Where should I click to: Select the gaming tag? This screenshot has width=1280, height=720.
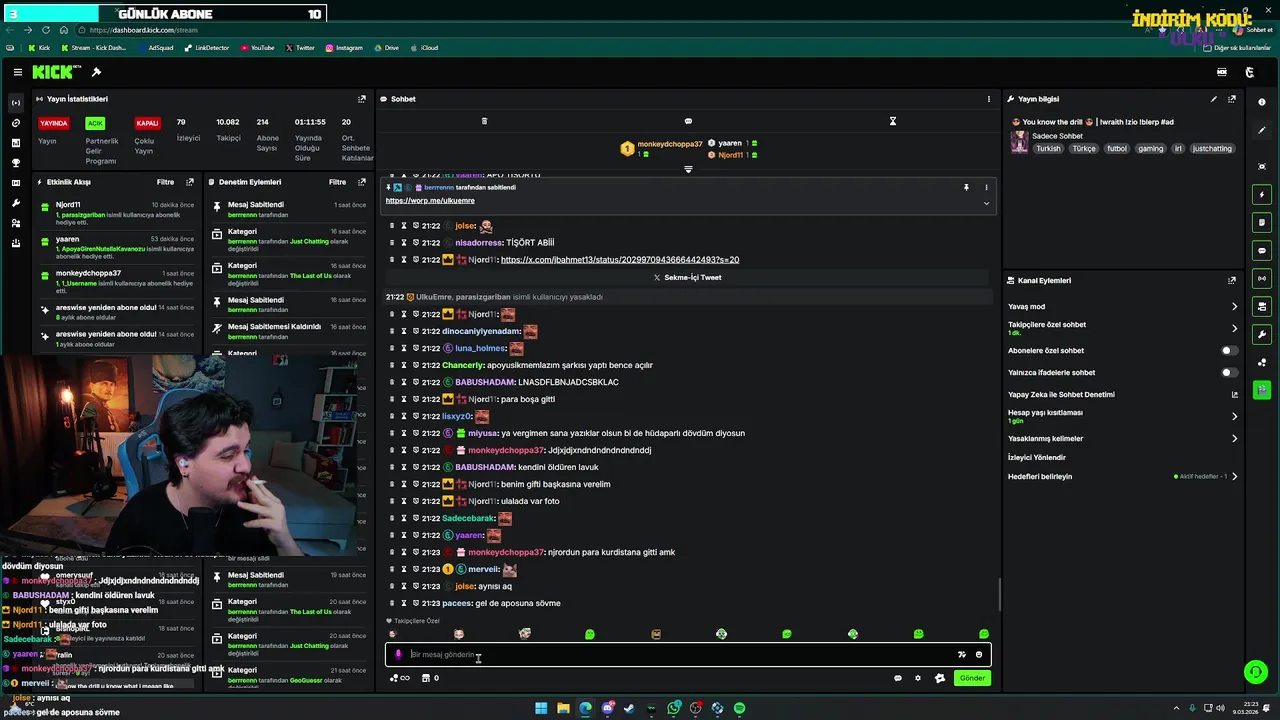point(1150,148)
